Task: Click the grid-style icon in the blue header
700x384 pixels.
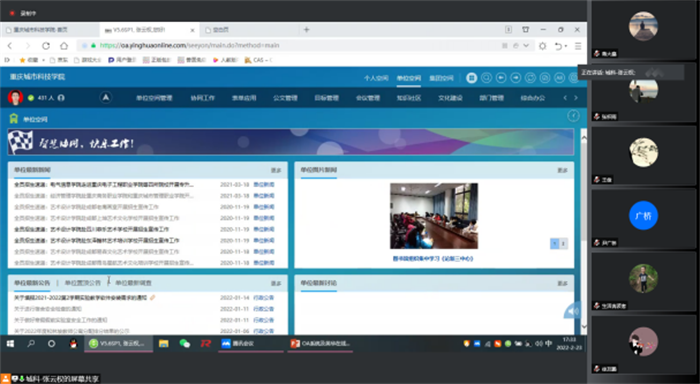Action: pyautogui.click(x=471, y=78)
